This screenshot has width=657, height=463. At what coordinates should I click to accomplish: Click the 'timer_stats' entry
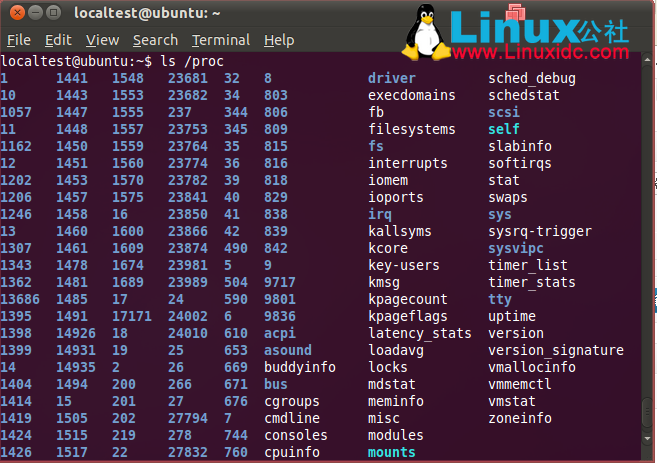tap(532, 282)
